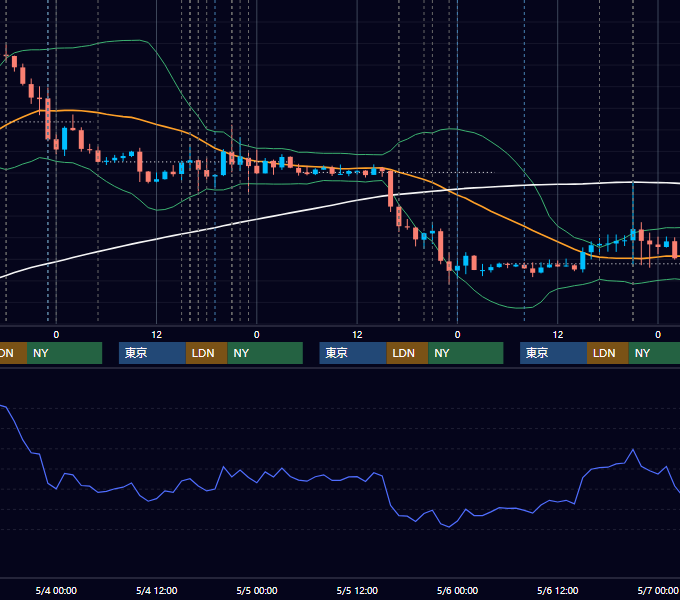Select the LDN session block on 5/4
Viewport: 680px width, 600px height.
[x=206, y=353]
